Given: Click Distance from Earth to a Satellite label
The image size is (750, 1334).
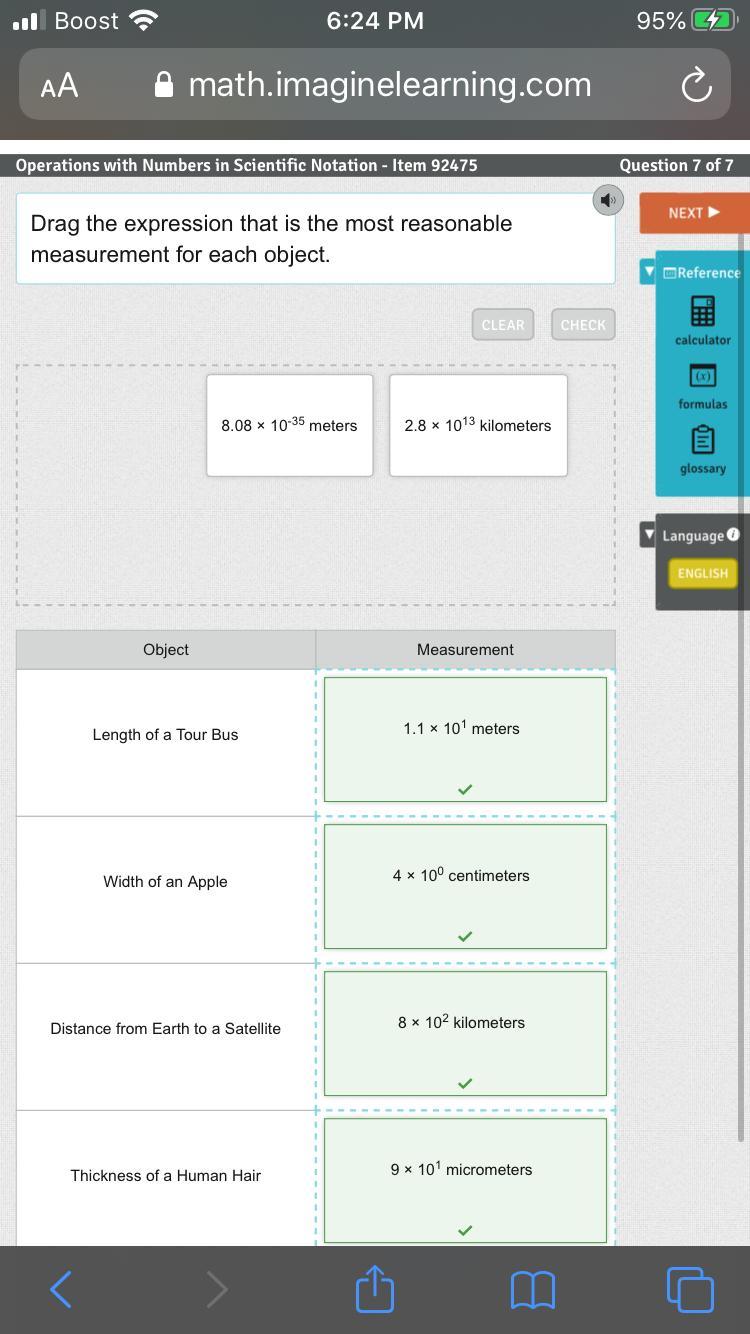Looking at the screenshot, I should point(165,1029).
